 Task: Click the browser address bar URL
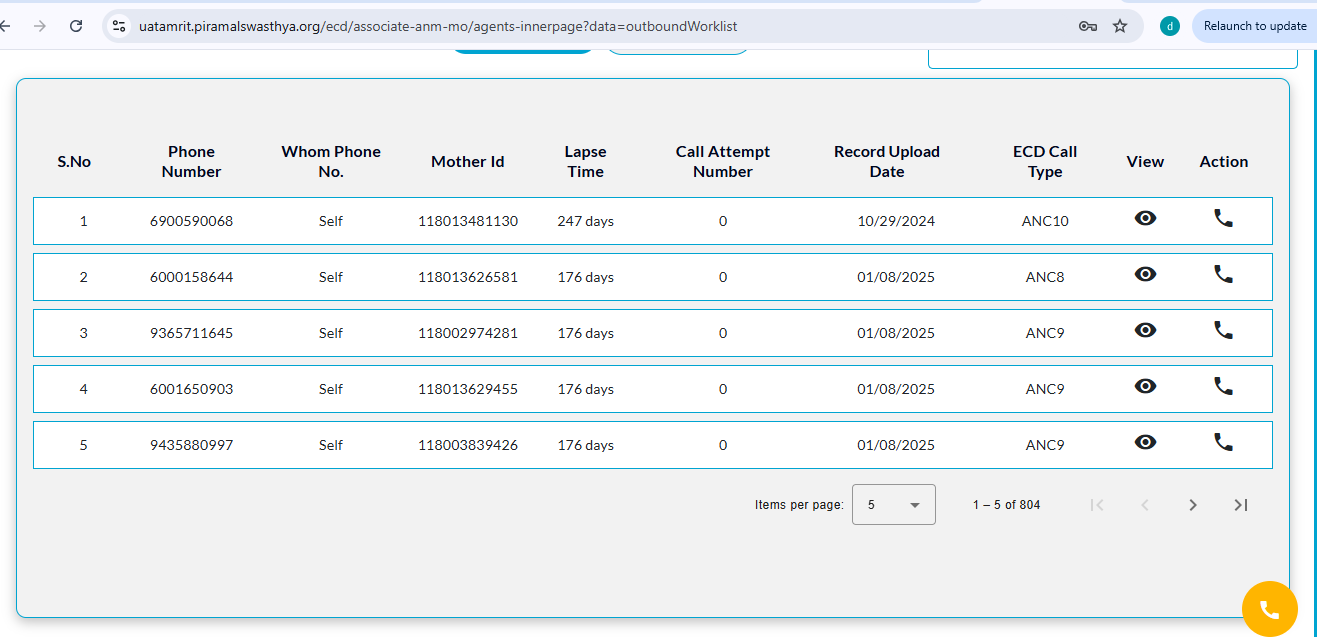(438, 26)
